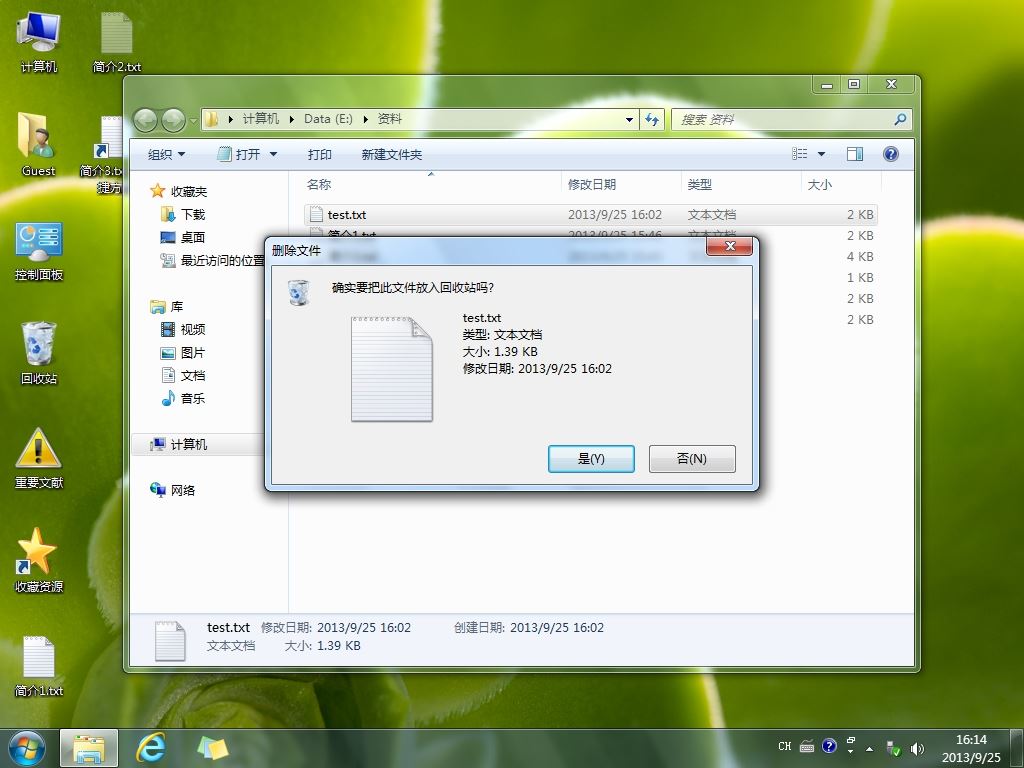This screenshot has width=1024, height=768.
Task: Confirm deletion with the 是(Y) button
Action: click(x=591, y=458)
